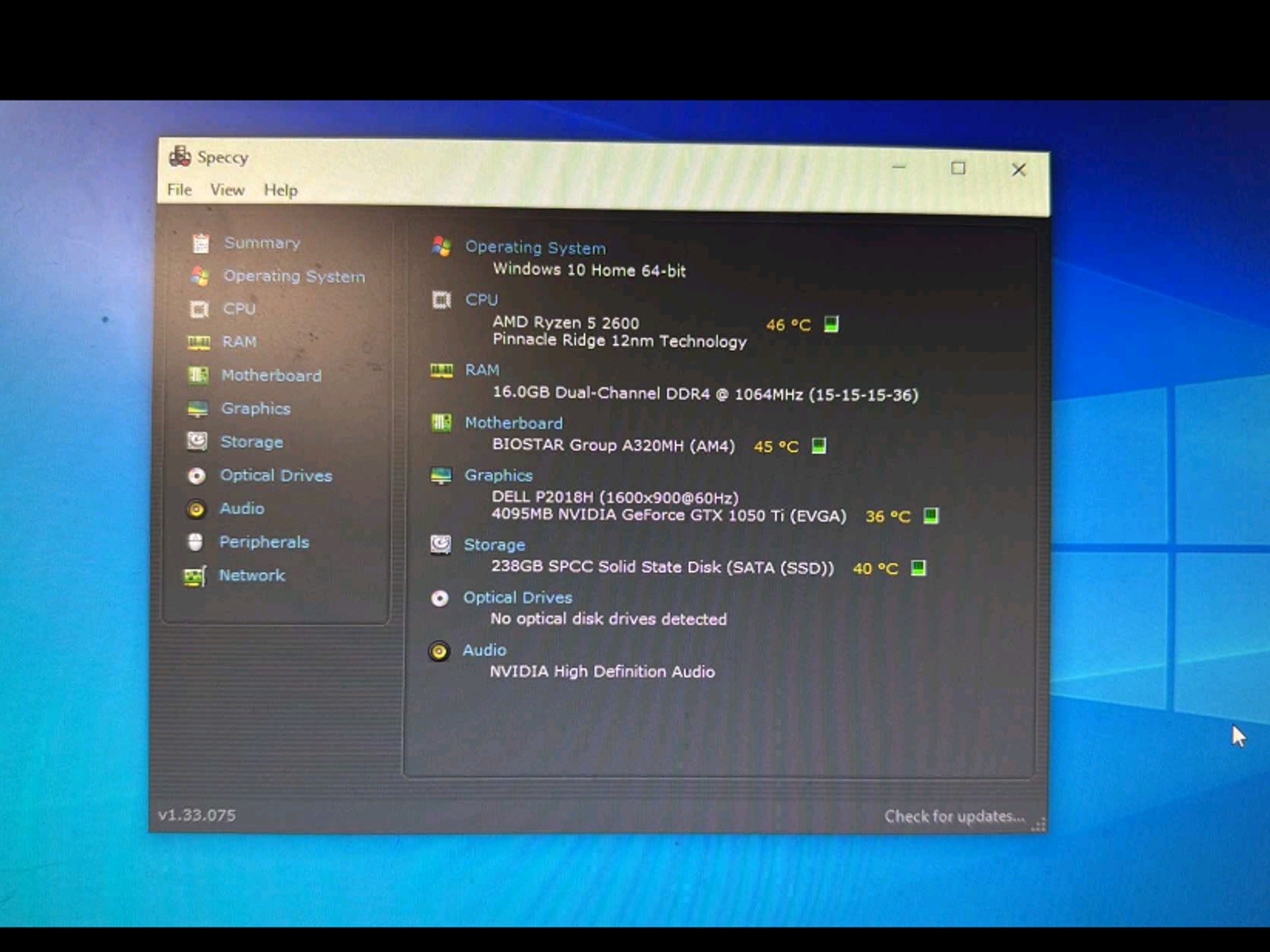Image resolution: width=1270 pixels, height=952 pixels.
Task: Click the green CPU temperature indicator
Action: 831,324
